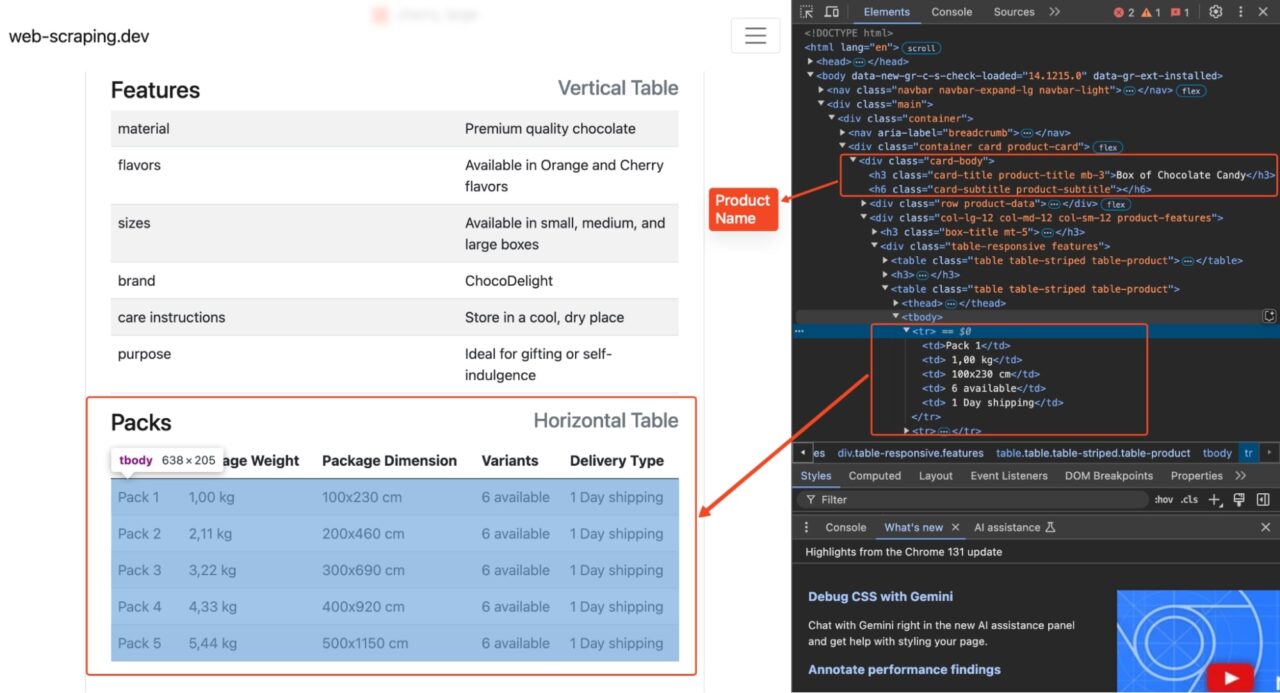Screen dimensions: 1280x693
Task: Expand the nav navbar element
Action: (822, 89)
